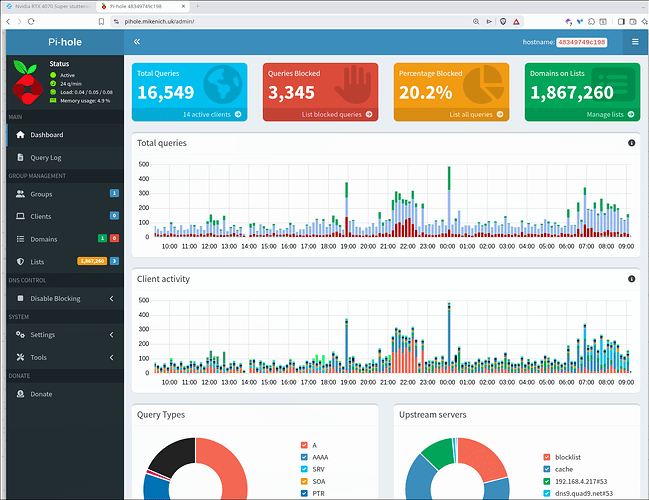Expand the Settings submenu chevron
The image size is (649, 500).
[x=111, y=334]
